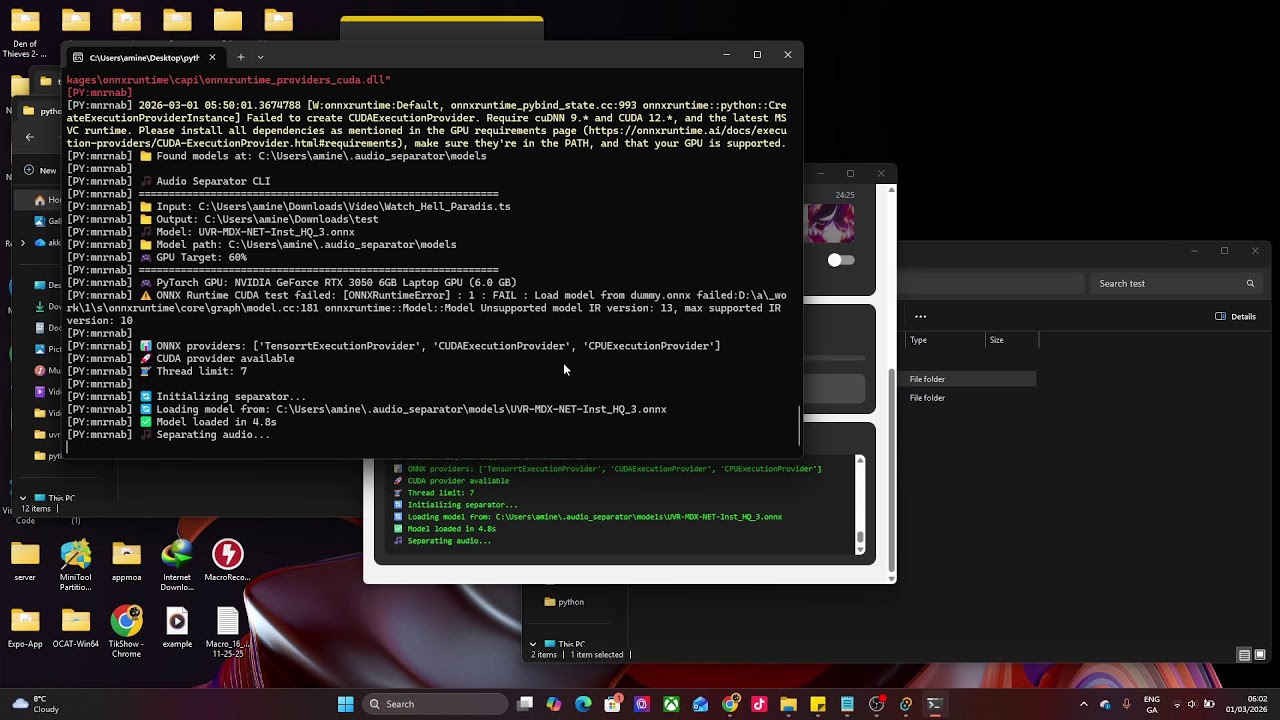Open the three-dot more options in File Explorer
The height and width of the screenshot is (720, 1280).
pyautogui.click(x=920, y=316)
